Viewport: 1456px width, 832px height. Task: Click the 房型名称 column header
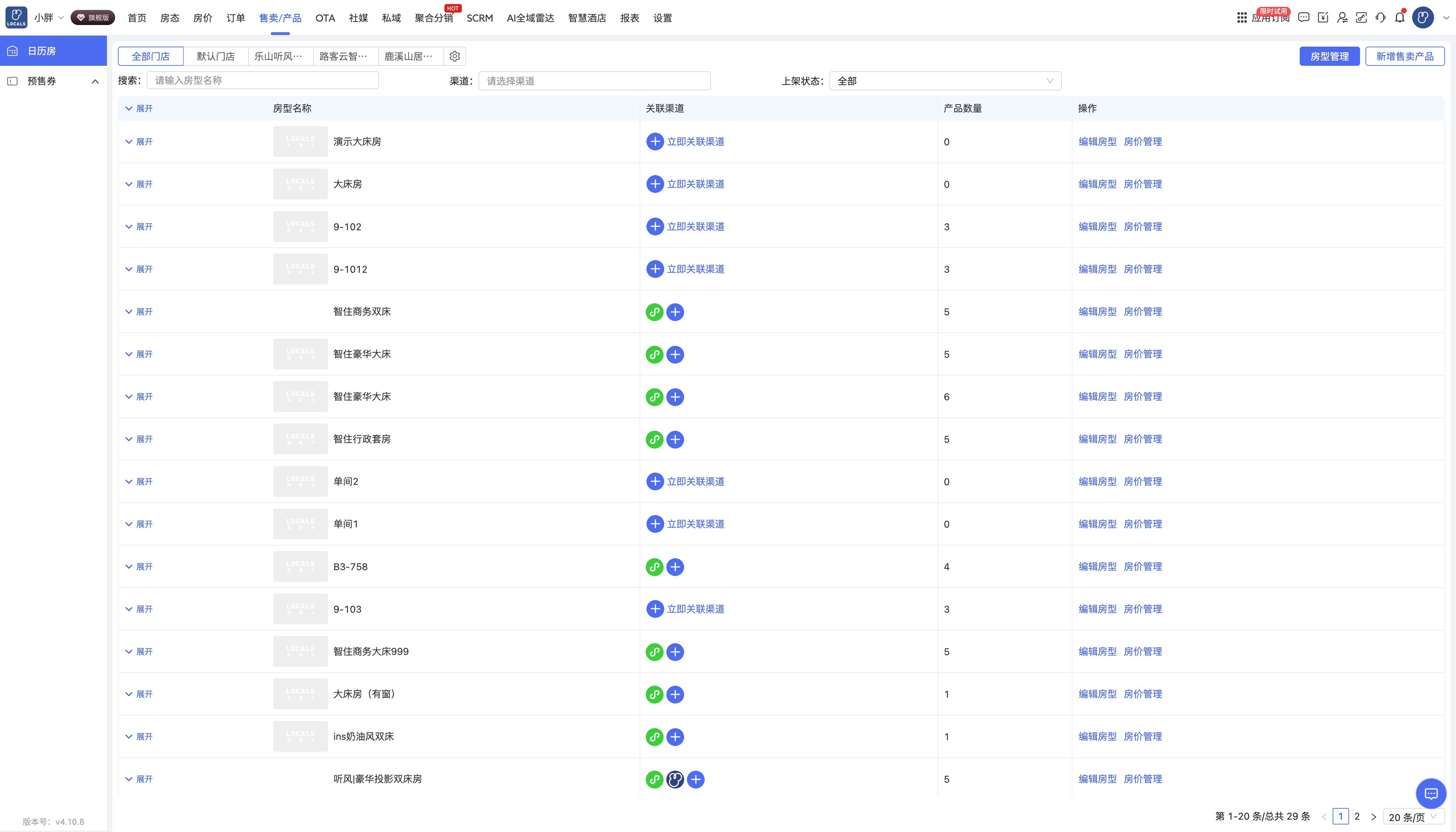pyautogui.click(x=292, y=109)
